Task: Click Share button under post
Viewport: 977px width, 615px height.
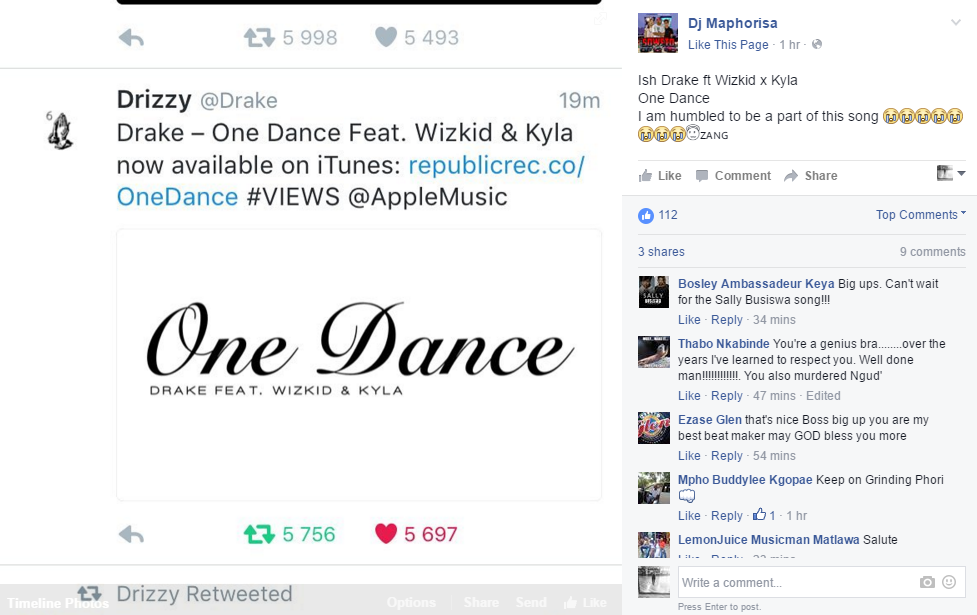Action: (x=810, y=176)
